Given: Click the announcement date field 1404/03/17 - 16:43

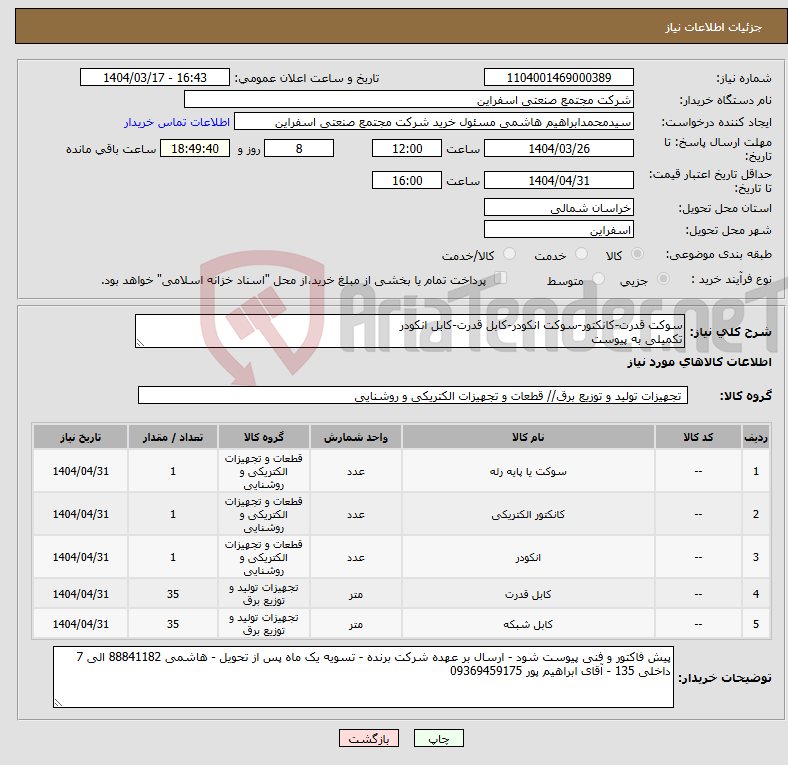Looking at the screenshot, I should click(x=155, y=77).
